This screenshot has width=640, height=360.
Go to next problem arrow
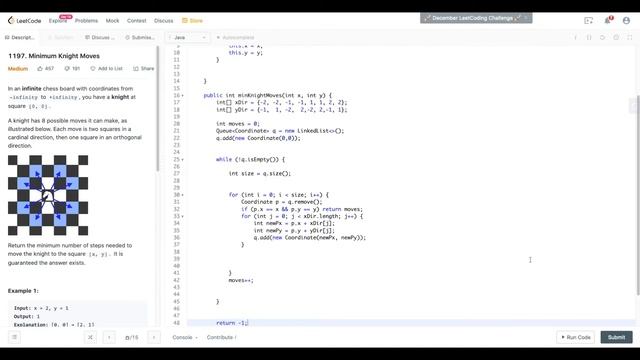154,337
